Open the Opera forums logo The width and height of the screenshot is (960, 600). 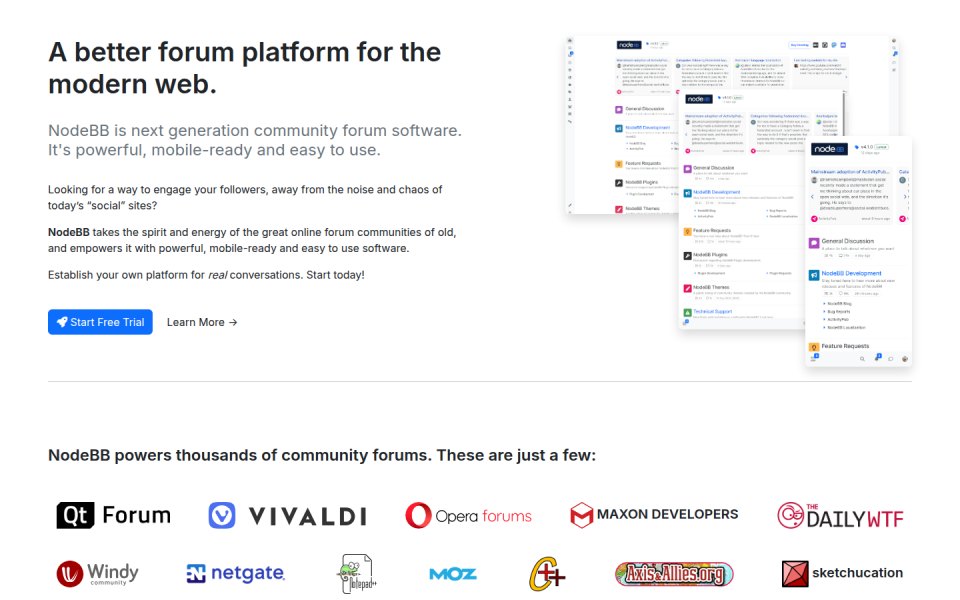tap(468, 516)
